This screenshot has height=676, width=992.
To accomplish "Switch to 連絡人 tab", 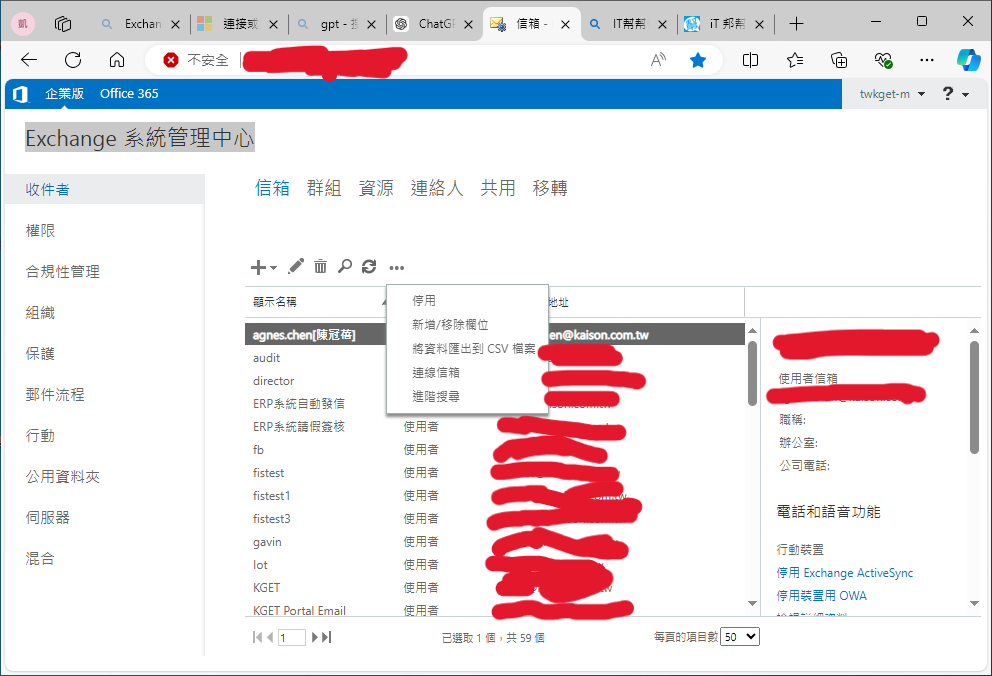I will coord(437,188).
